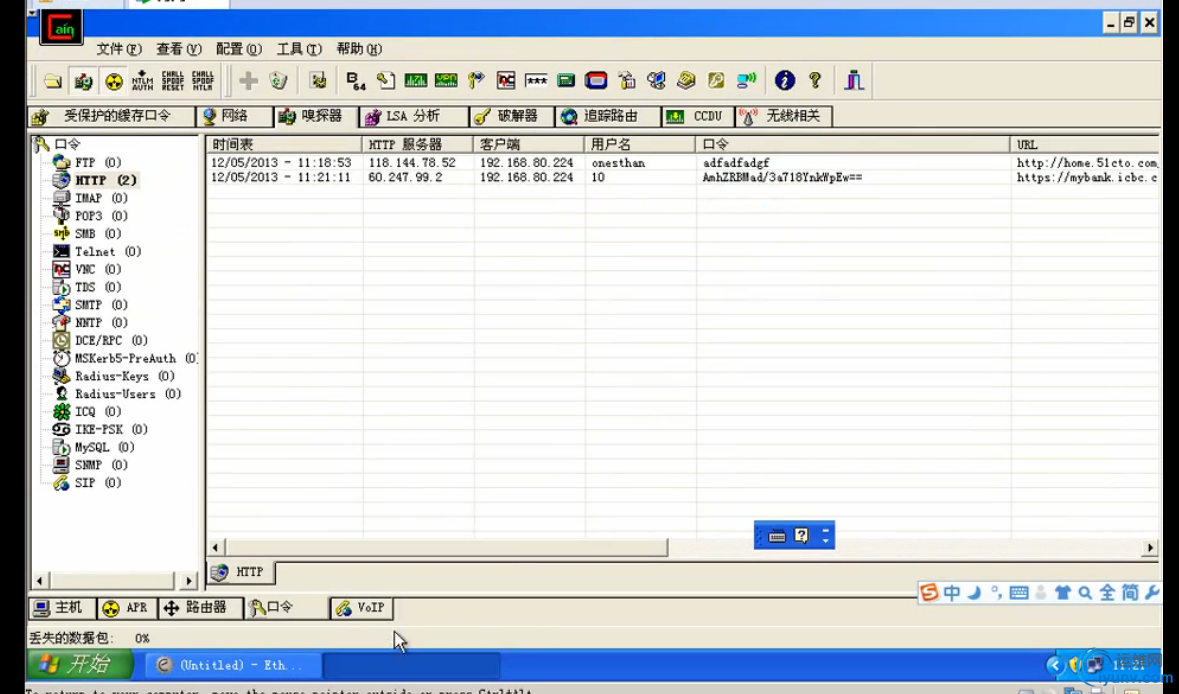Click the blue info About icon
Screen dimensions: 1179x694
tap(785, 80)
